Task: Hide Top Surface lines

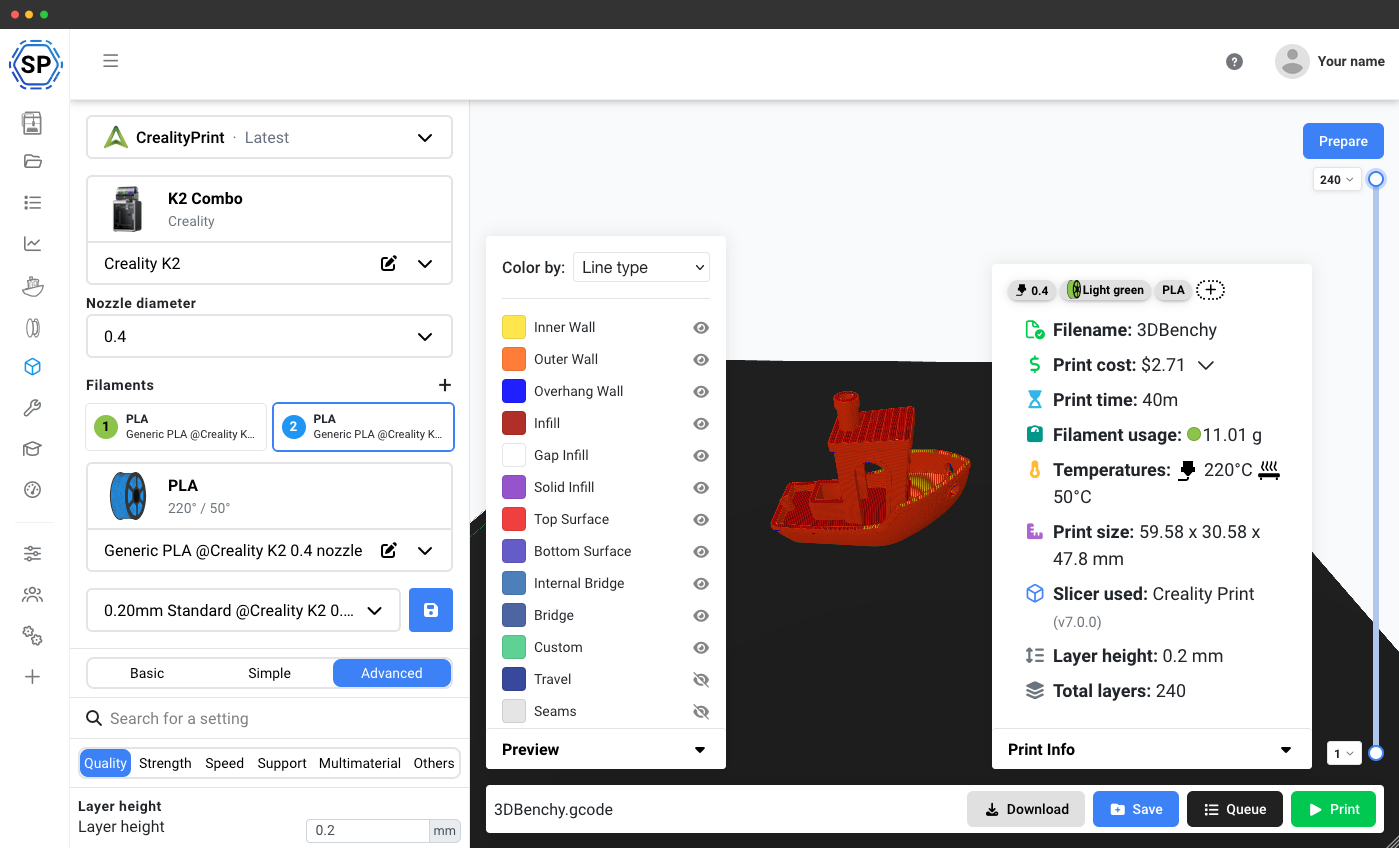Action: pyautogui.click(x=701, y=519)
